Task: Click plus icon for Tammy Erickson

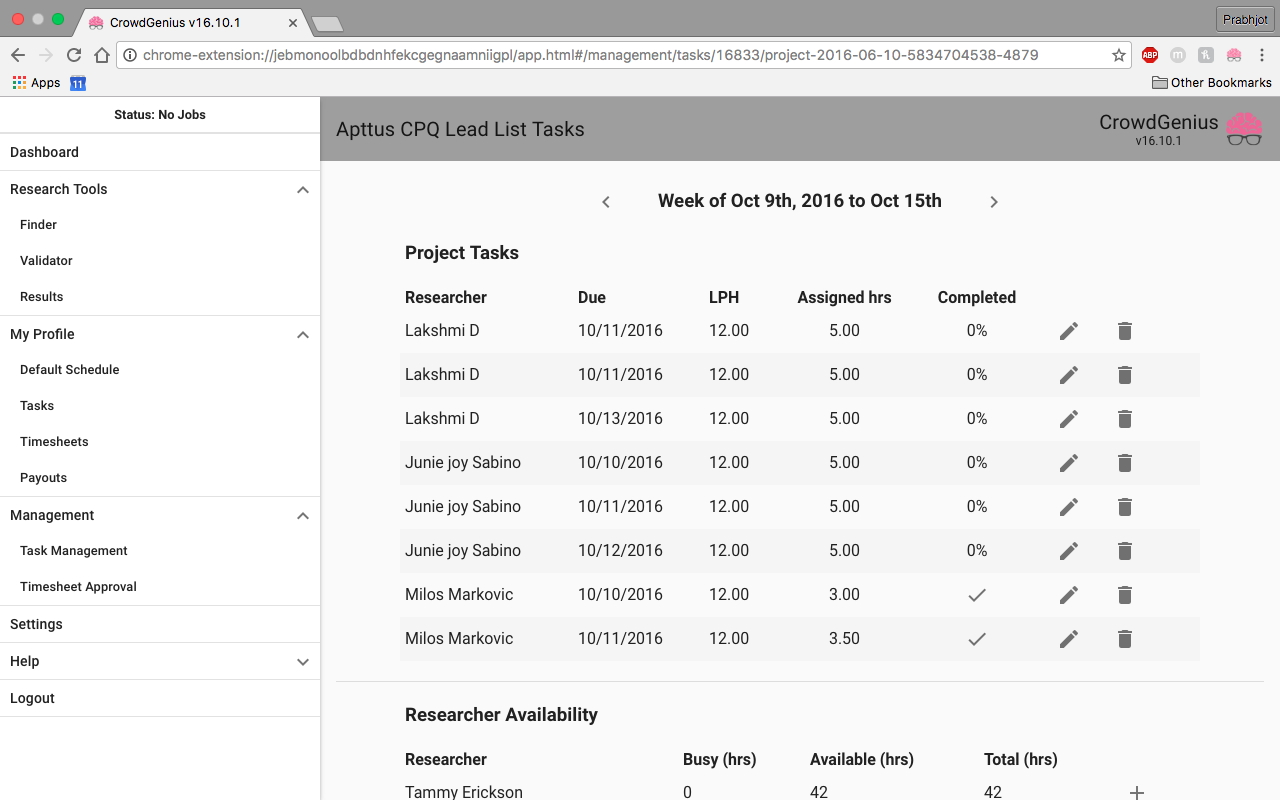Action: pos(1137,792)
